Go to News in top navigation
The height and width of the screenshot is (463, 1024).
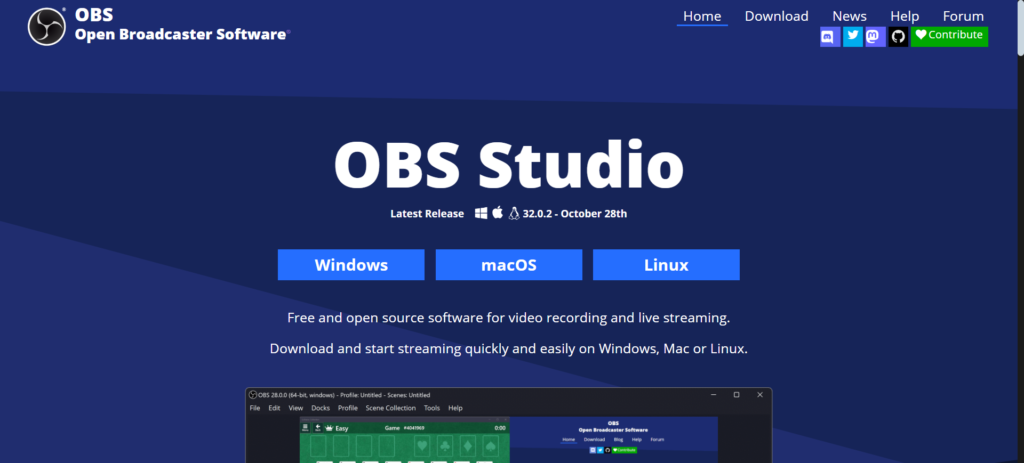pyautogui.click(x=849, y=16)
